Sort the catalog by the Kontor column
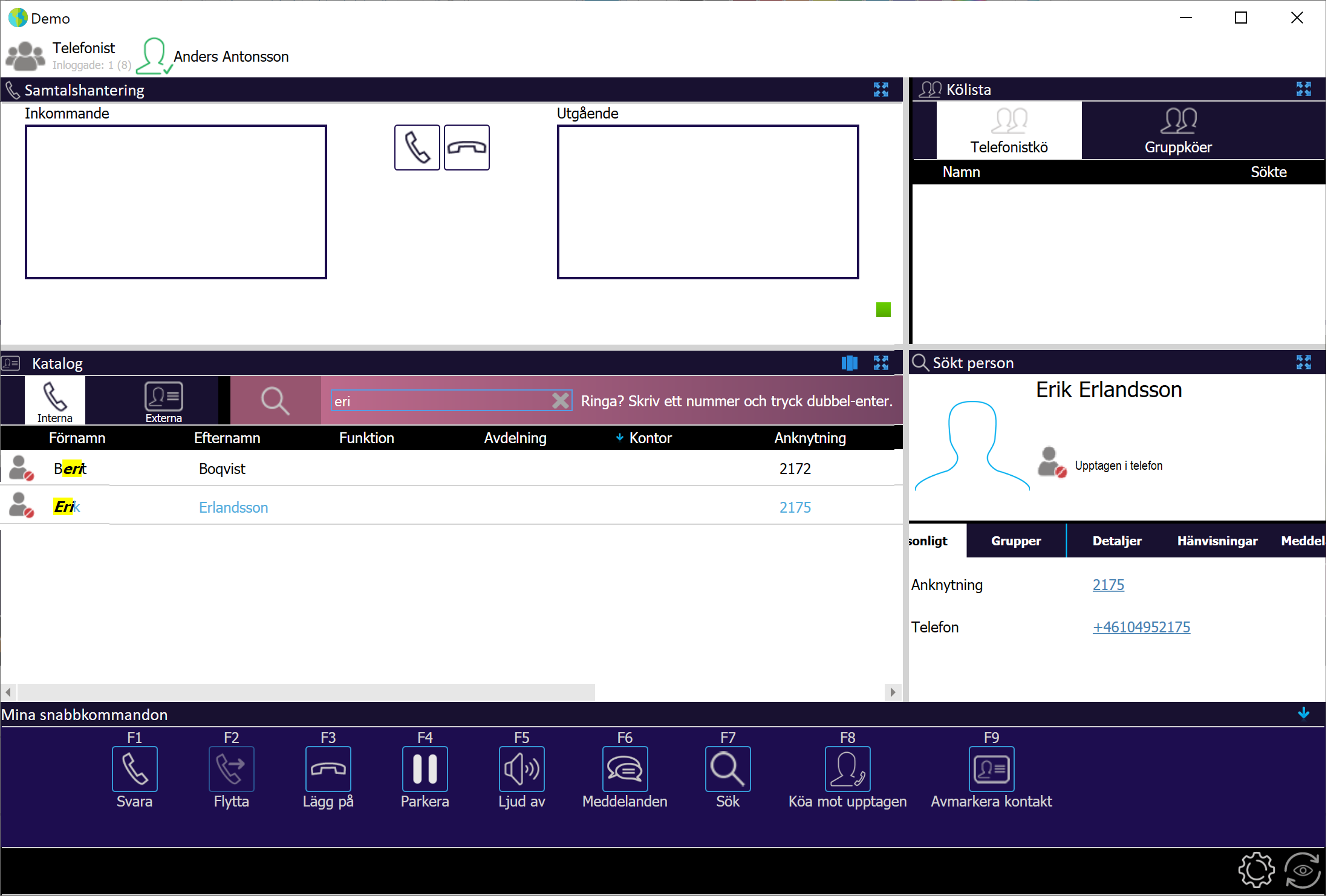 (650, 438)
